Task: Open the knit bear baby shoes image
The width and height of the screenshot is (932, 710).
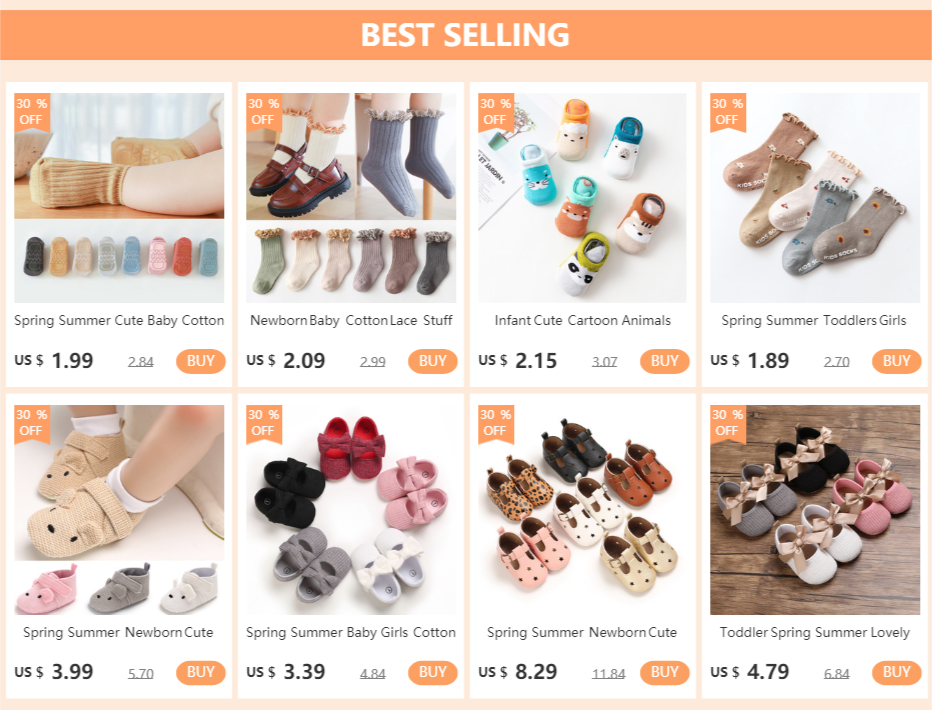Action: click(x=119, y=510)
